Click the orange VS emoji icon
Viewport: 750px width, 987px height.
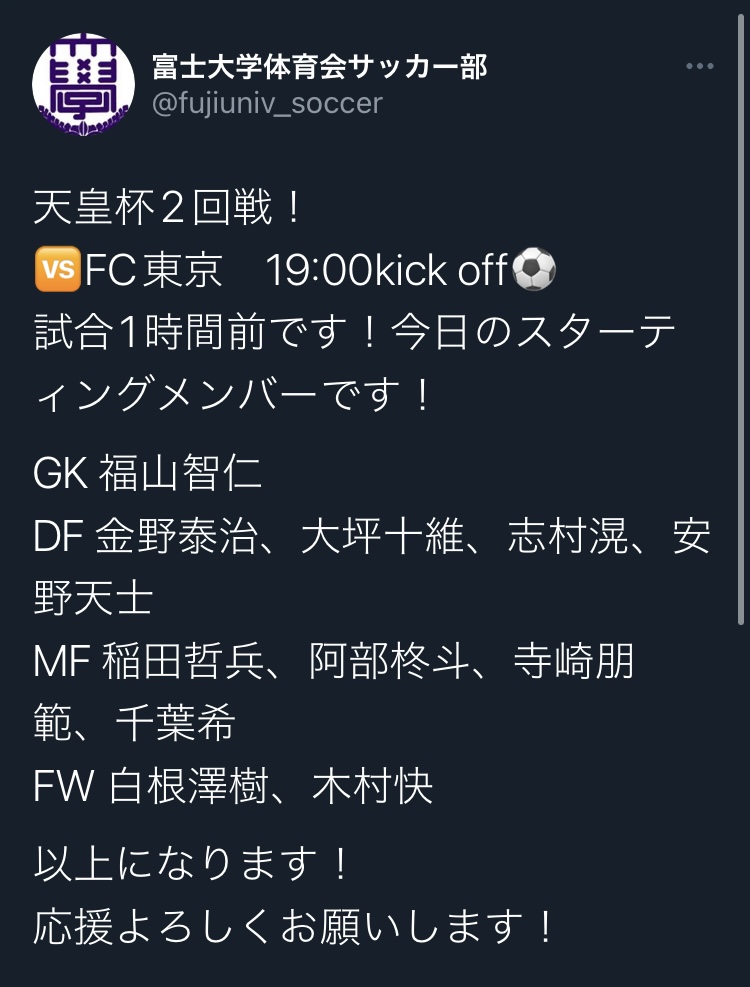coord(58,269)
